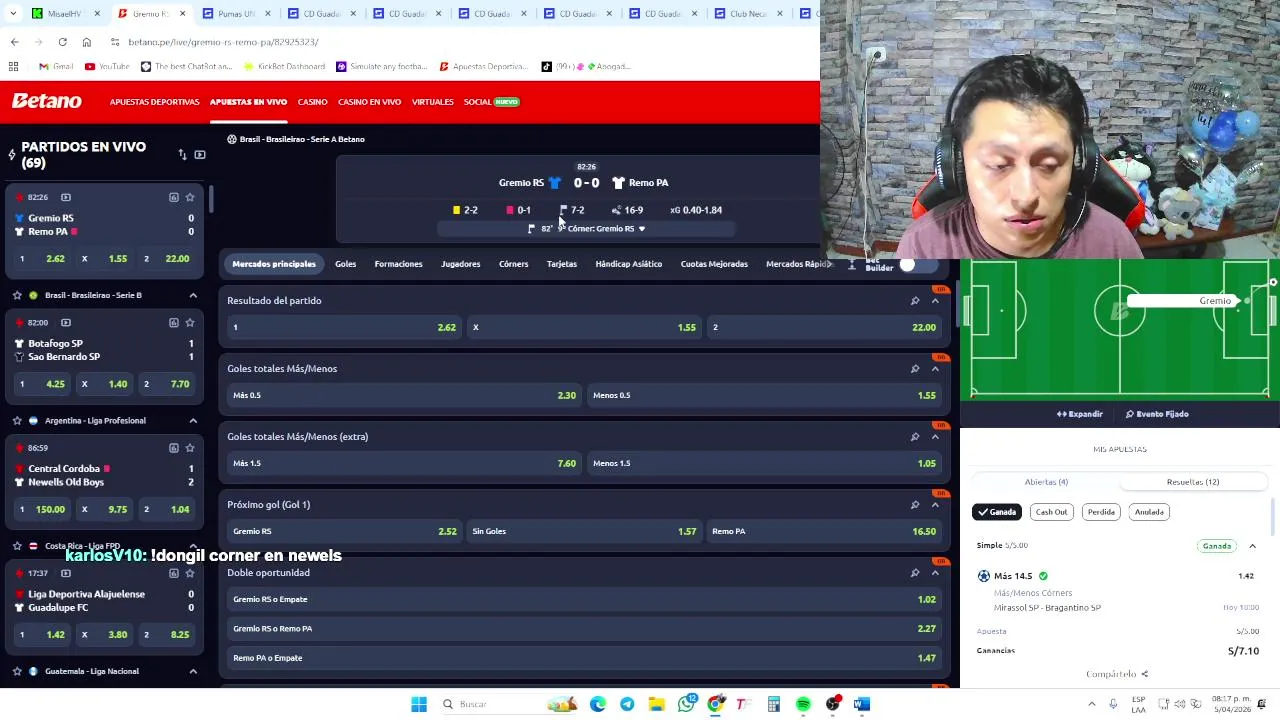Pin the Resultado del partido market
The height and width of the screenshot is (720, 1280).
pyautogui.click(x=914, y=300)
